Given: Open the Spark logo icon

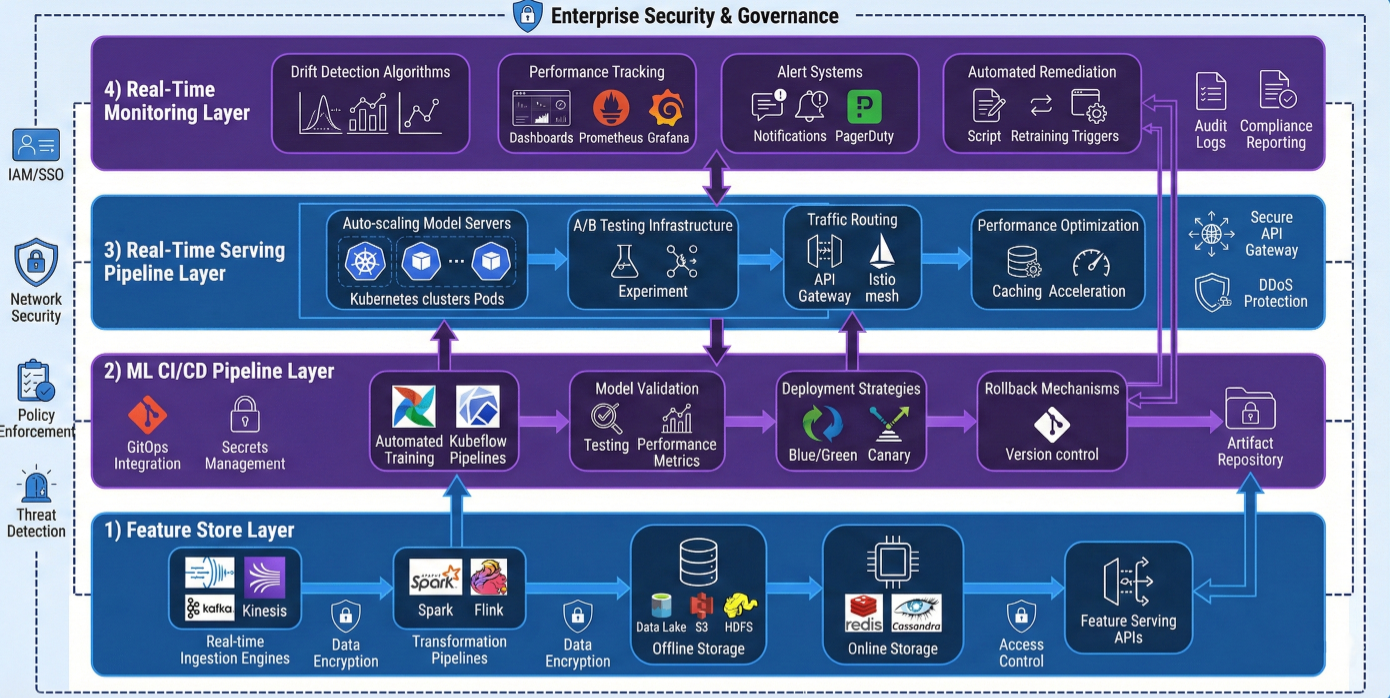Looking at the screenshot, I should [x=435, y=578].
